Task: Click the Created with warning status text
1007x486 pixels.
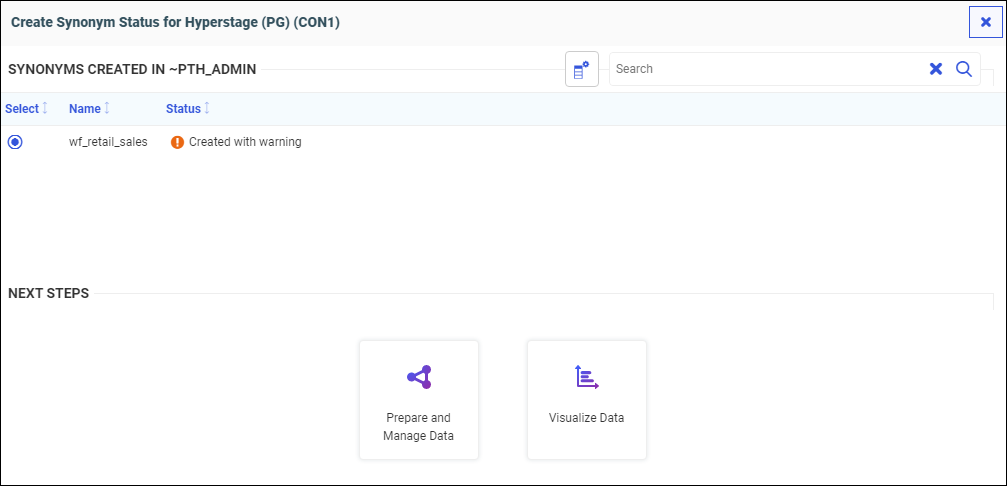Action: tap(245, 142)
